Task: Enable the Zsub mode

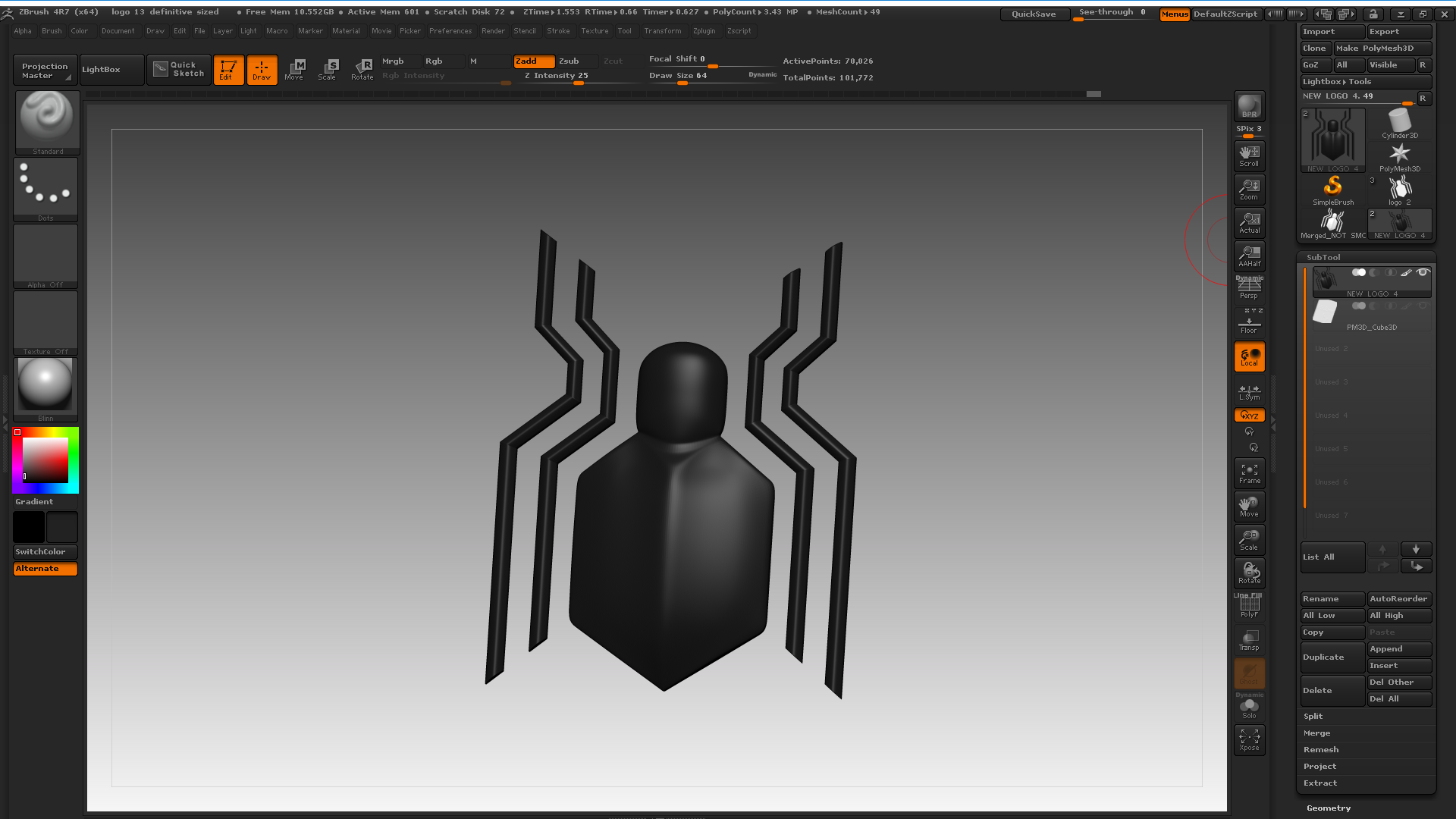Action: [577, 61]
